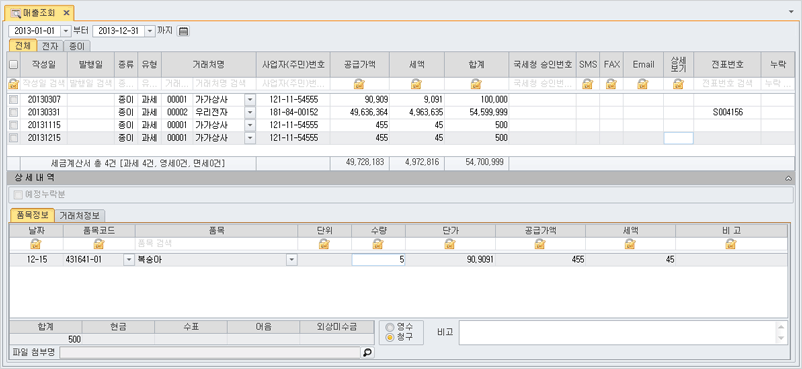Sort by the 작성일 column header
Viewport: 802px width, 369px height.
[43, 64]
